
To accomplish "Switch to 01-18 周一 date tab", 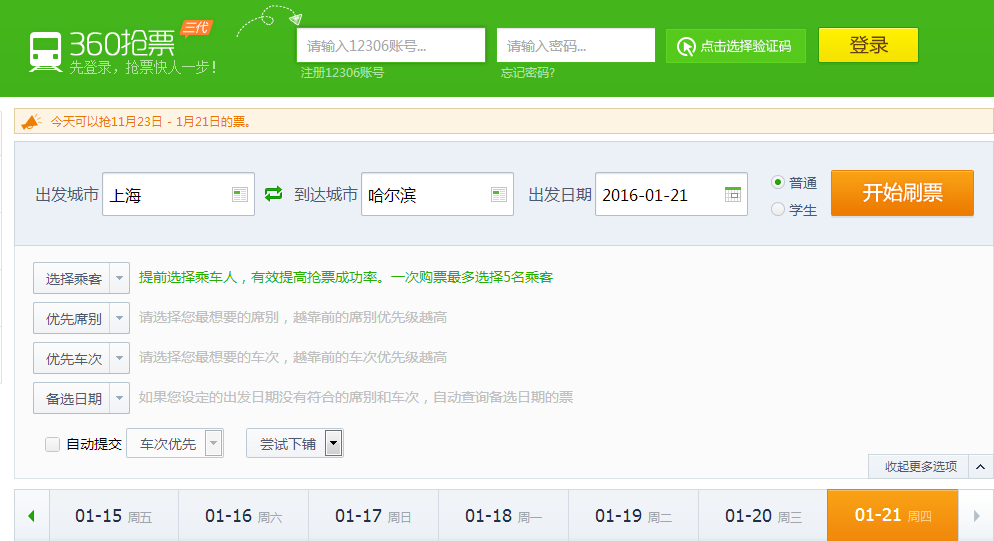I will [x=504, y=516].
